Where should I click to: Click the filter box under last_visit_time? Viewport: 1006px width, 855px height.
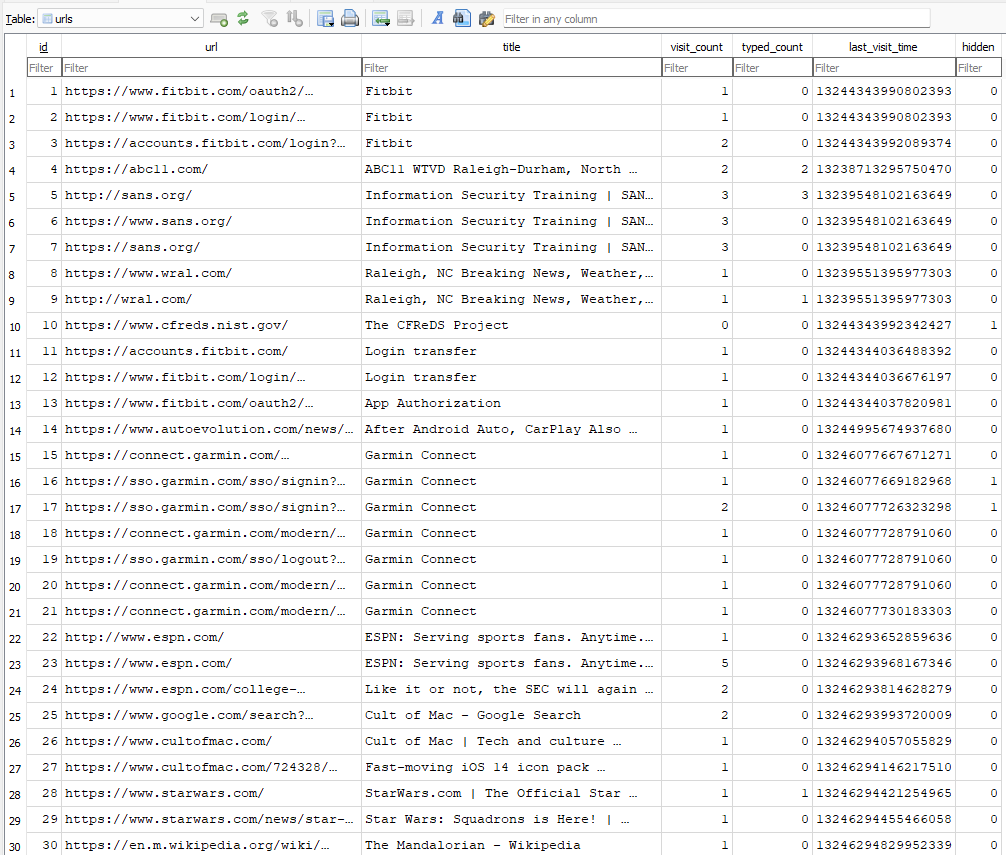(x=884, y=68)
